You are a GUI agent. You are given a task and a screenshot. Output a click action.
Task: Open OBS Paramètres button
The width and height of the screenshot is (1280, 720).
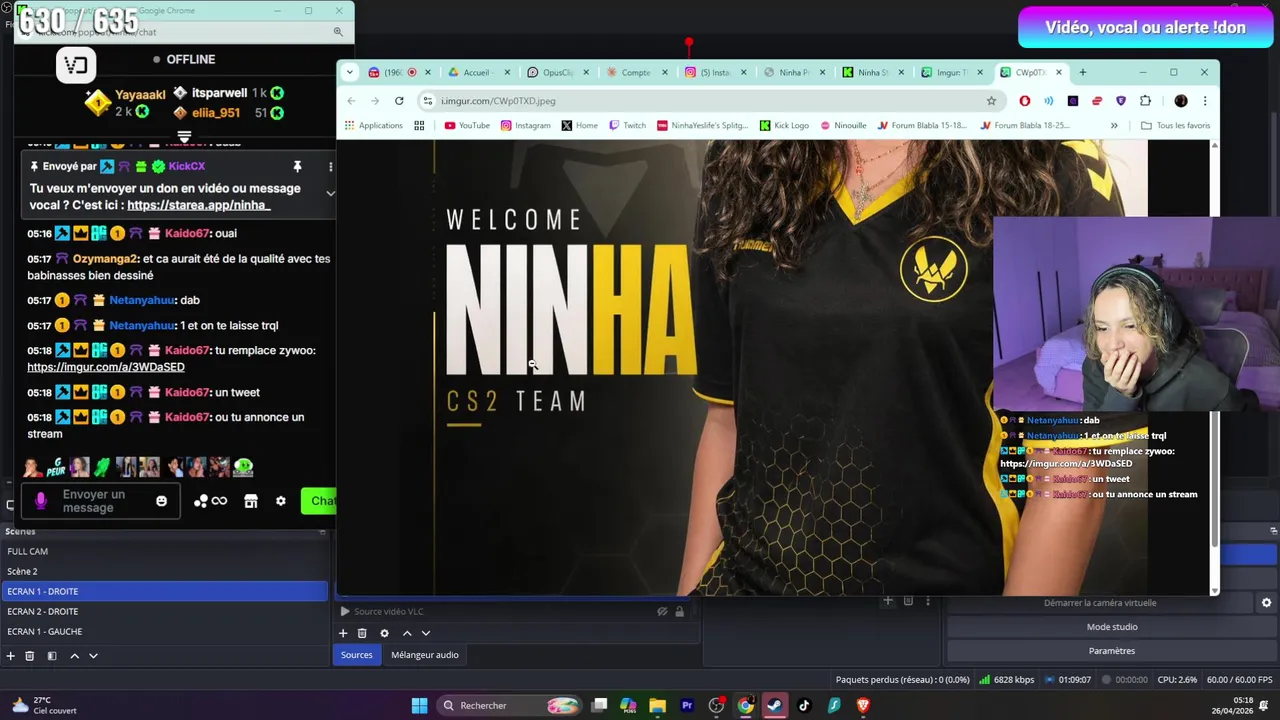(1112, 651)
